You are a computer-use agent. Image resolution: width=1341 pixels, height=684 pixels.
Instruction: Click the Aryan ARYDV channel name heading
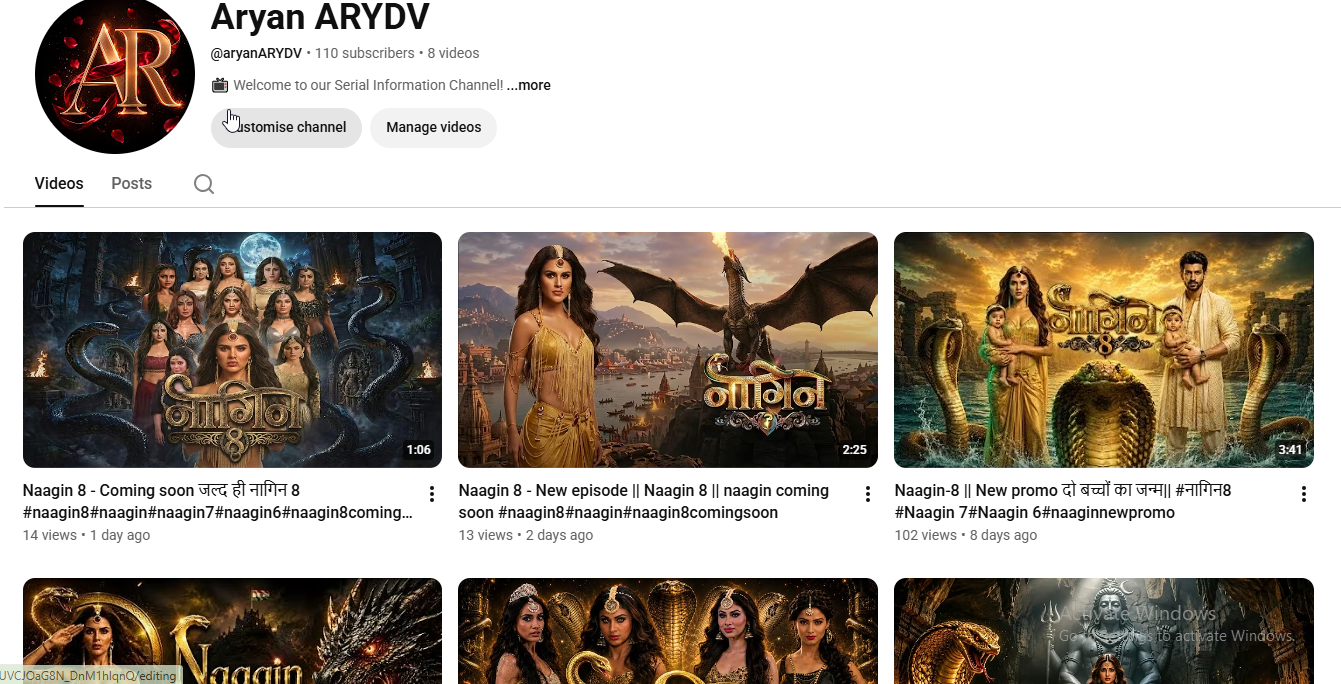click(320, 17)
